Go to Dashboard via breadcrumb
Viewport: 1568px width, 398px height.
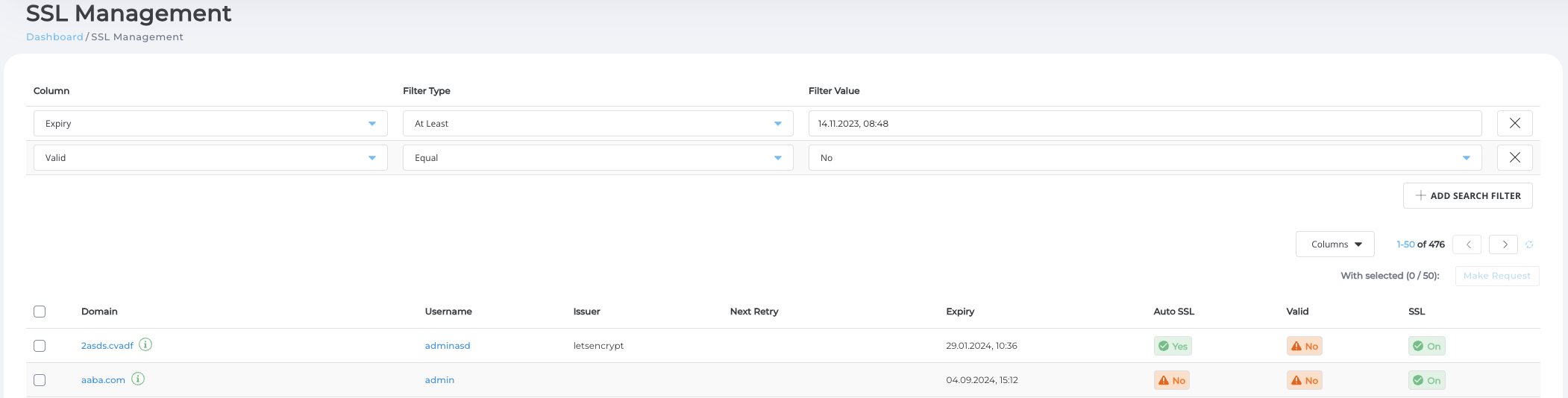point(54,37)
